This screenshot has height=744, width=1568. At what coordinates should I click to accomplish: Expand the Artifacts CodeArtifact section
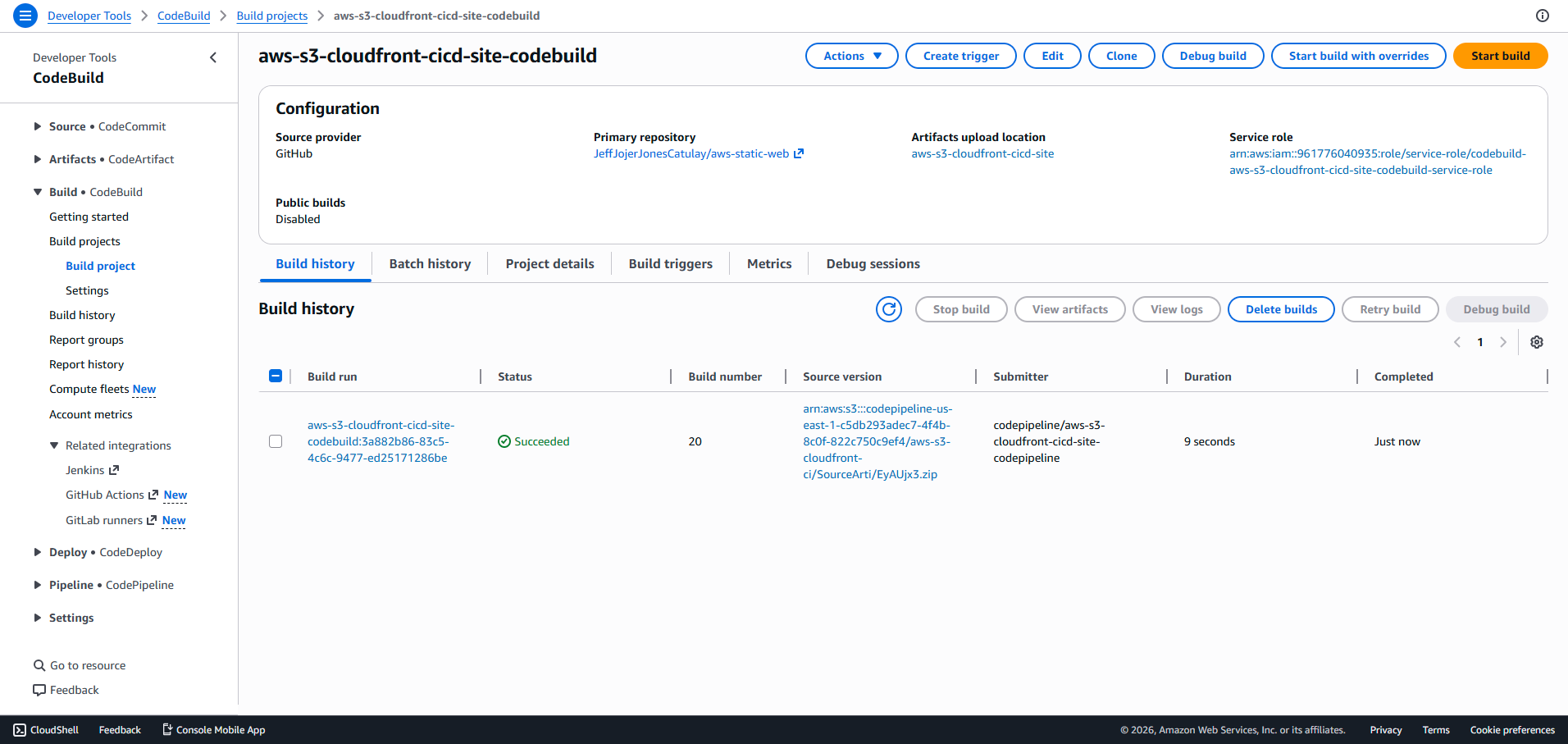(x=38, y=159)
